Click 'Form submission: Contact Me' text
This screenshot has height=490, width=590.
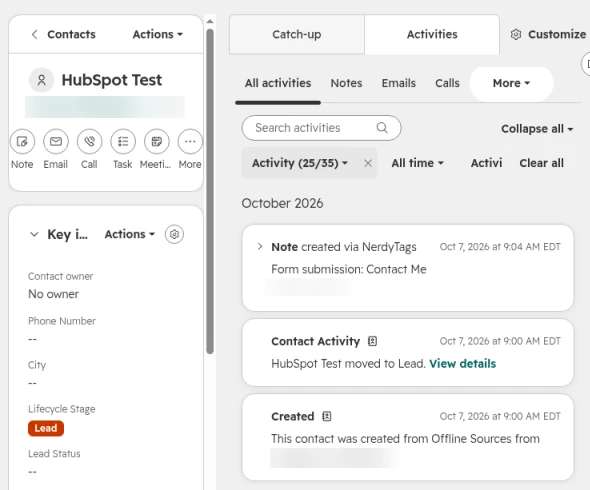click(x=349, y=269)
